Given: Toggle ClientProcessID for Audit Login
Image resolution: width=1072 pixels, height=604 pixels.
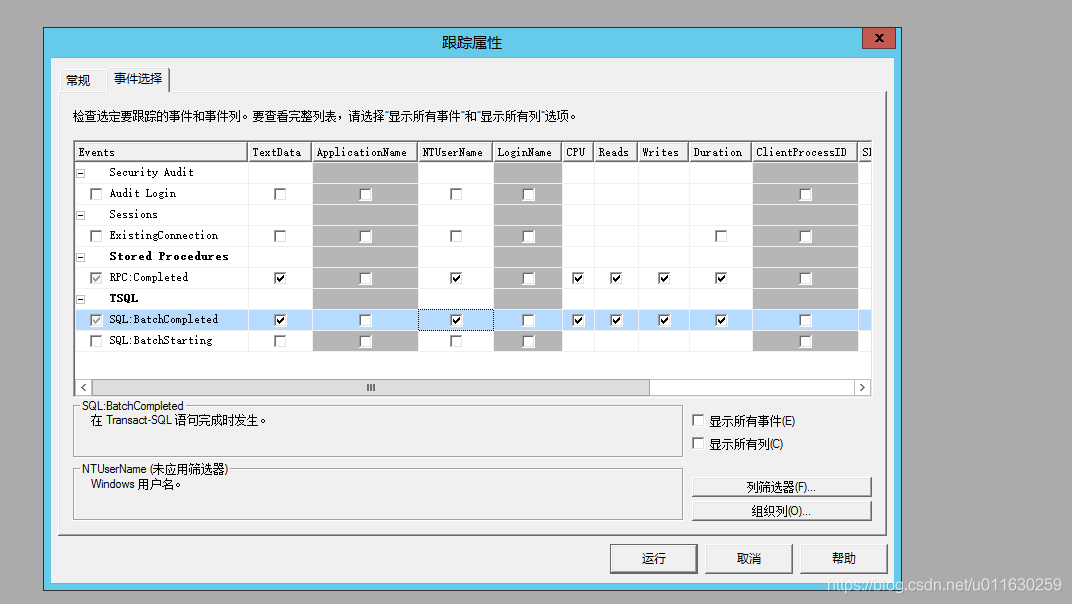Looking at the screenshot, I should pyautogui.click(x=805, y=195).
